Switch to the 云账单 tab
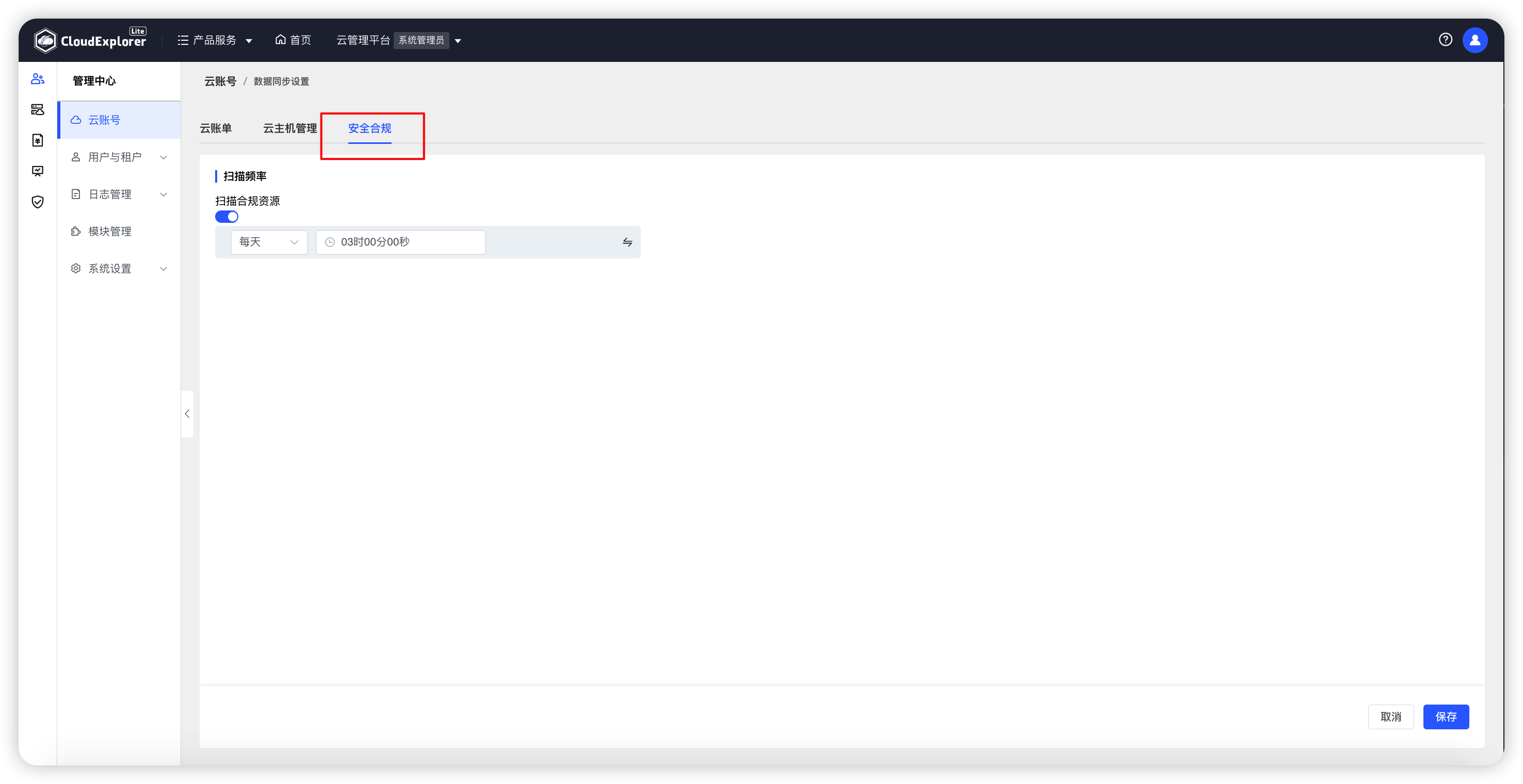Screen dimensions: 1523x784 coord(216,128)
